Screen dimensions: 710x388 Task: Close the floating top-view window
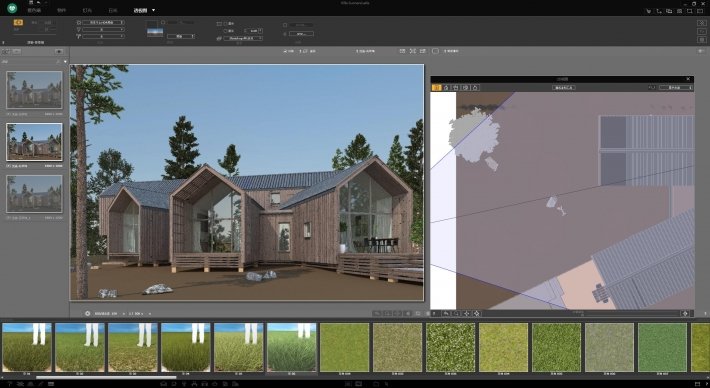(x=689, y=79)
